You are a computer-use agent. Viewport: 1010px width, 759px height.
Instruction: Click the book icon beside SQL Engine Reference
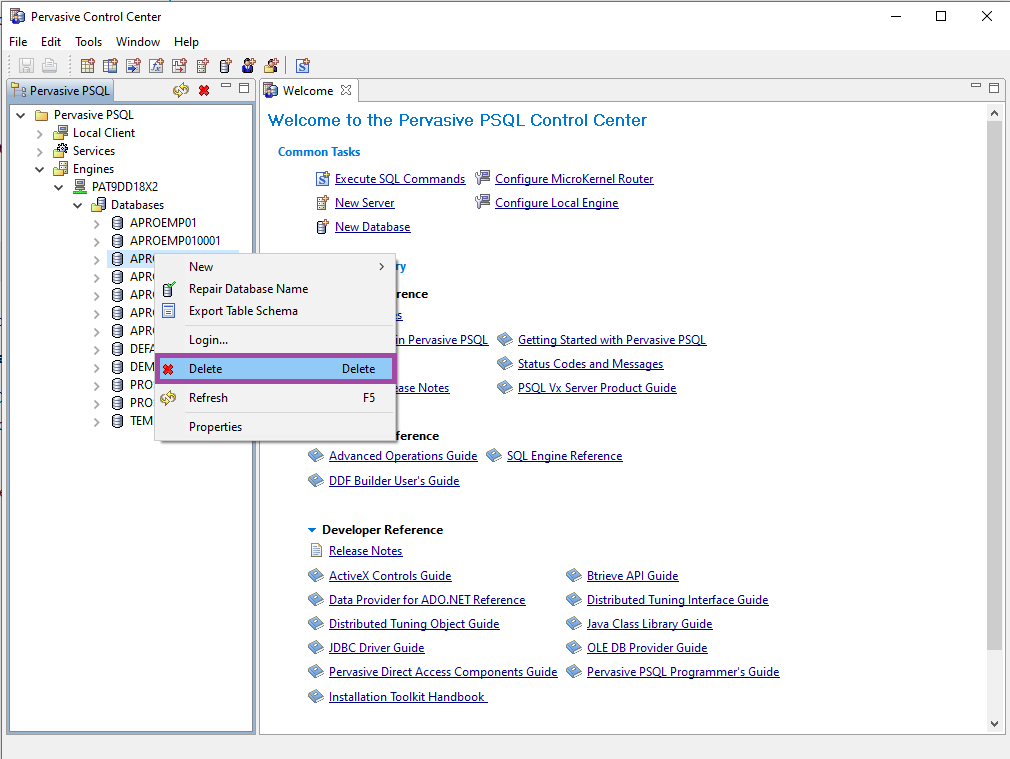pos(494,456)
